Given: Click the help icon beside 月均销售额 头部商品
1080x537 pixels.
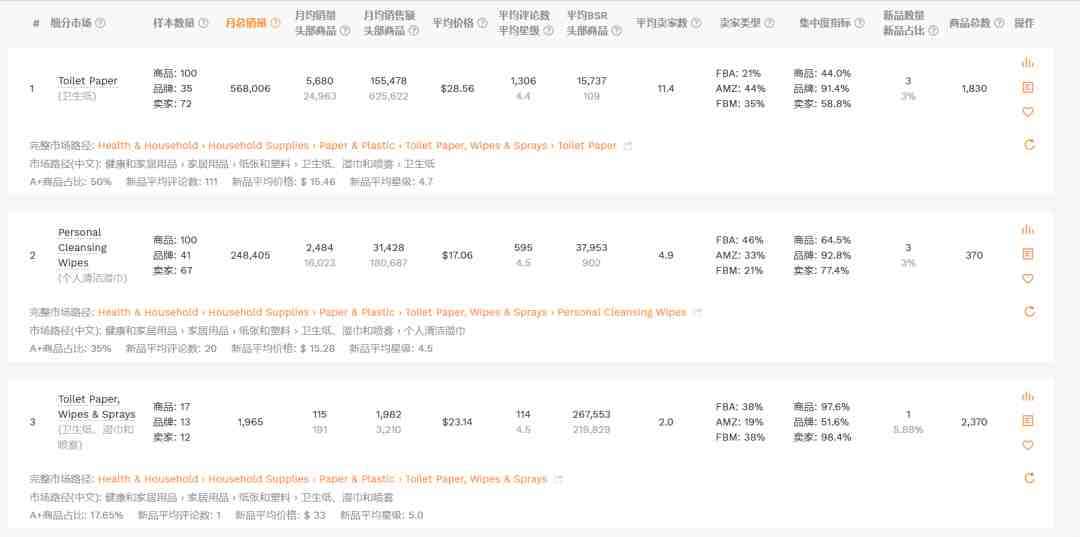Looking at the screenshot, I should click(x=414, y=30).
